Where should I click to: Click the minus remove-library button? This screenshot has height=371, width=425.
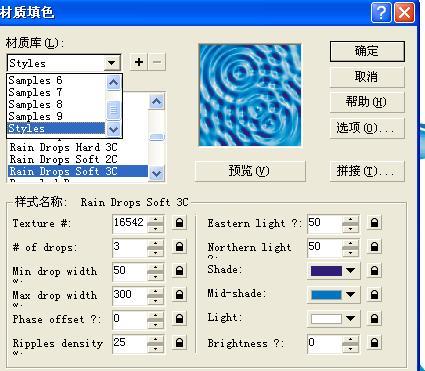click(x=157, y=62)
